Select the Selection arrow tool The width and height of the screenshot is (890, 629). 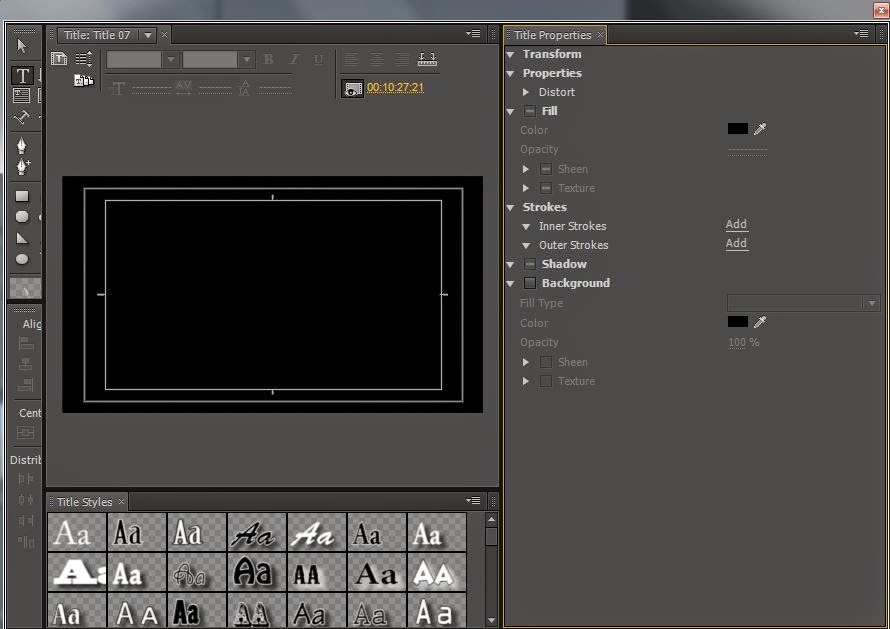tap(22, 46)
